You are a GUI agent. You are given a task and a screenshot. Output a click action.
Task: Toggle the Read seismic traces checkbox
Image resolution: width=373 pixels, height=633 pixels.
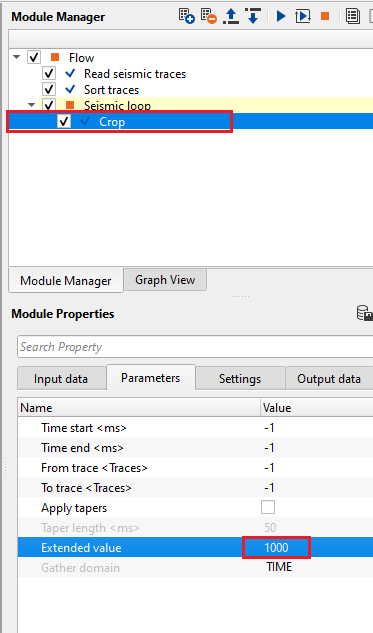(49, 73)
